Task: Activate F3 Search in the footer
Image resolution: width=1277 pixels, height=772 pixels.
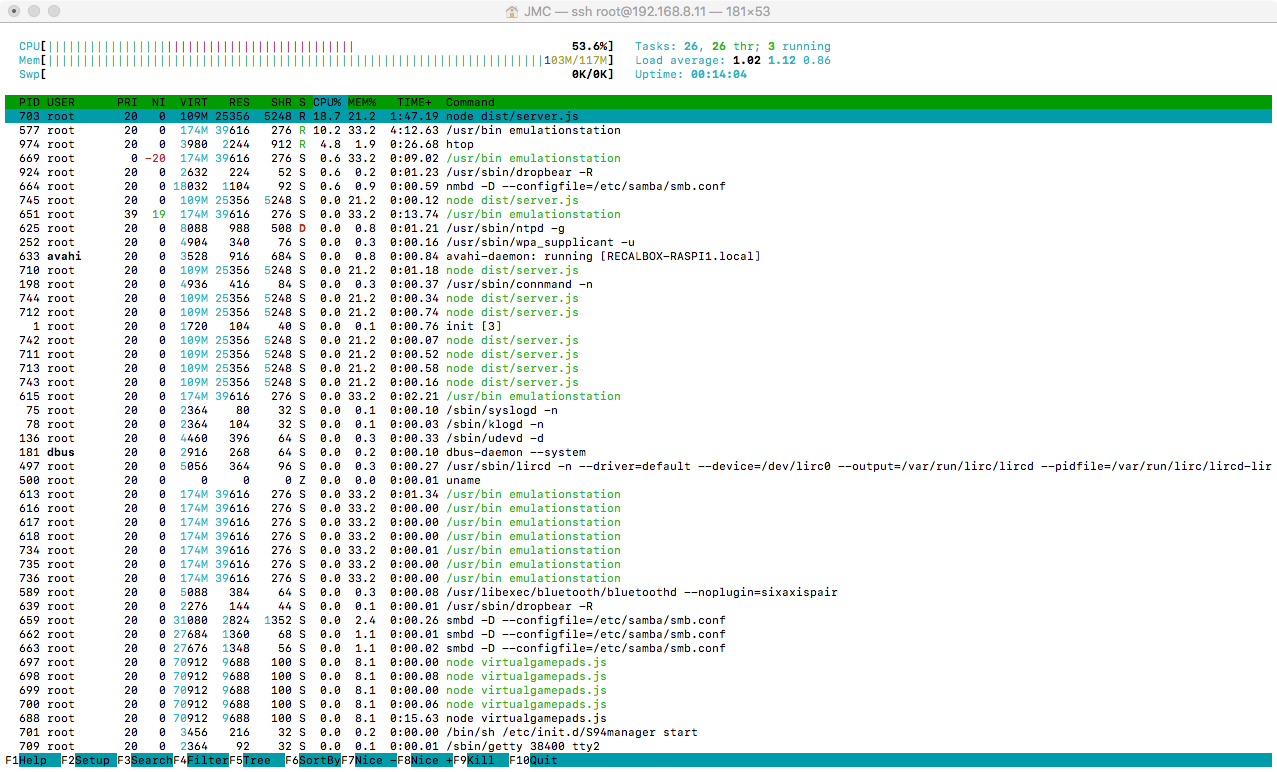Action: point(145,760)
